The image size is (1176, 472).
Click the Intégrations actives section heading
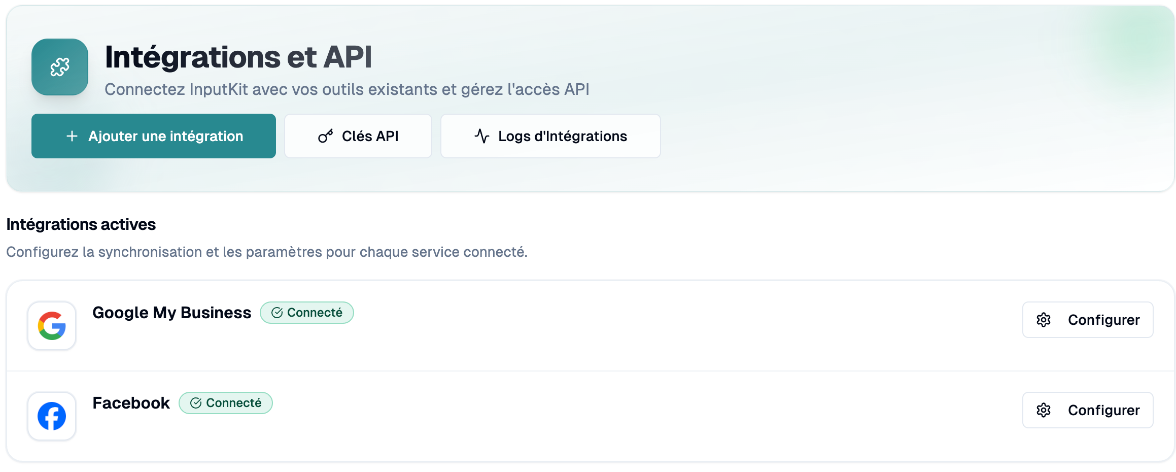(x=81, y=224)
